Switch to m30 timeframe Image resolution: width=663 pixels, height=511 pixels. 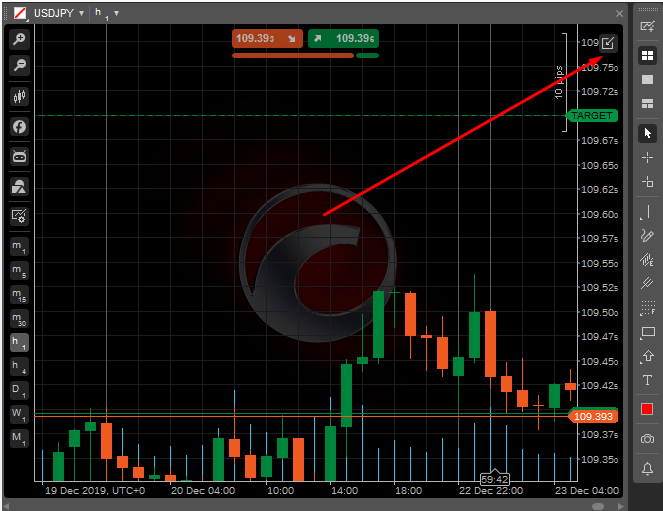[19, 318]
